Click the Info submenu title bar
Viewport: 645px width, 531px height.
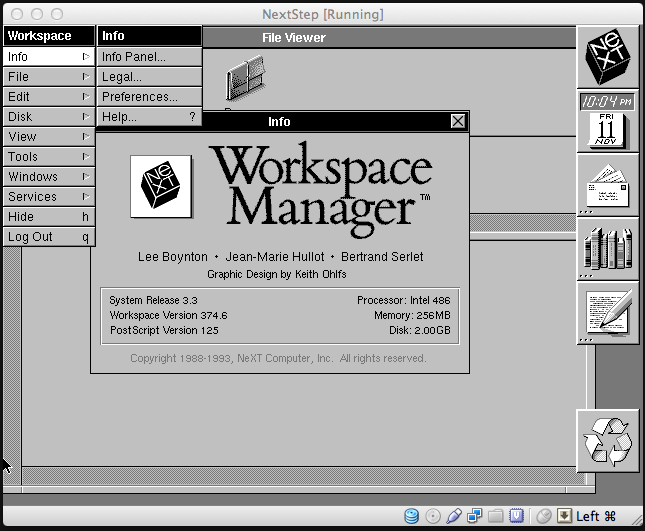[x=149, y=36]
